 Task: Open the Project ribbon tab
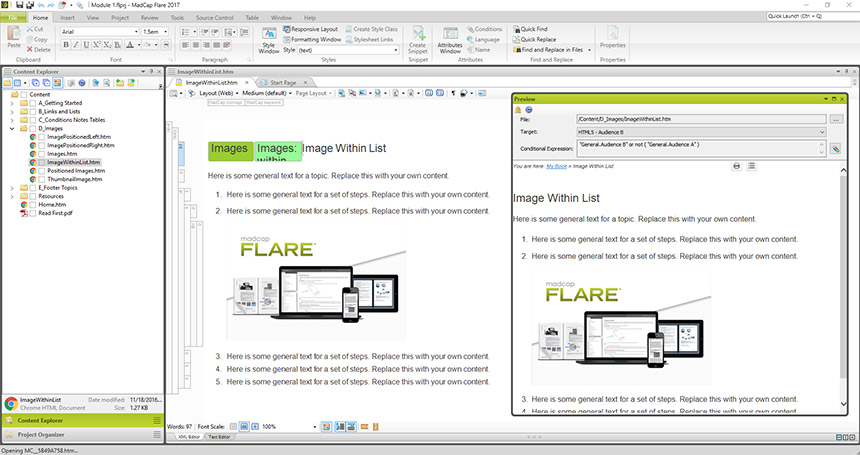click(120, 18)
